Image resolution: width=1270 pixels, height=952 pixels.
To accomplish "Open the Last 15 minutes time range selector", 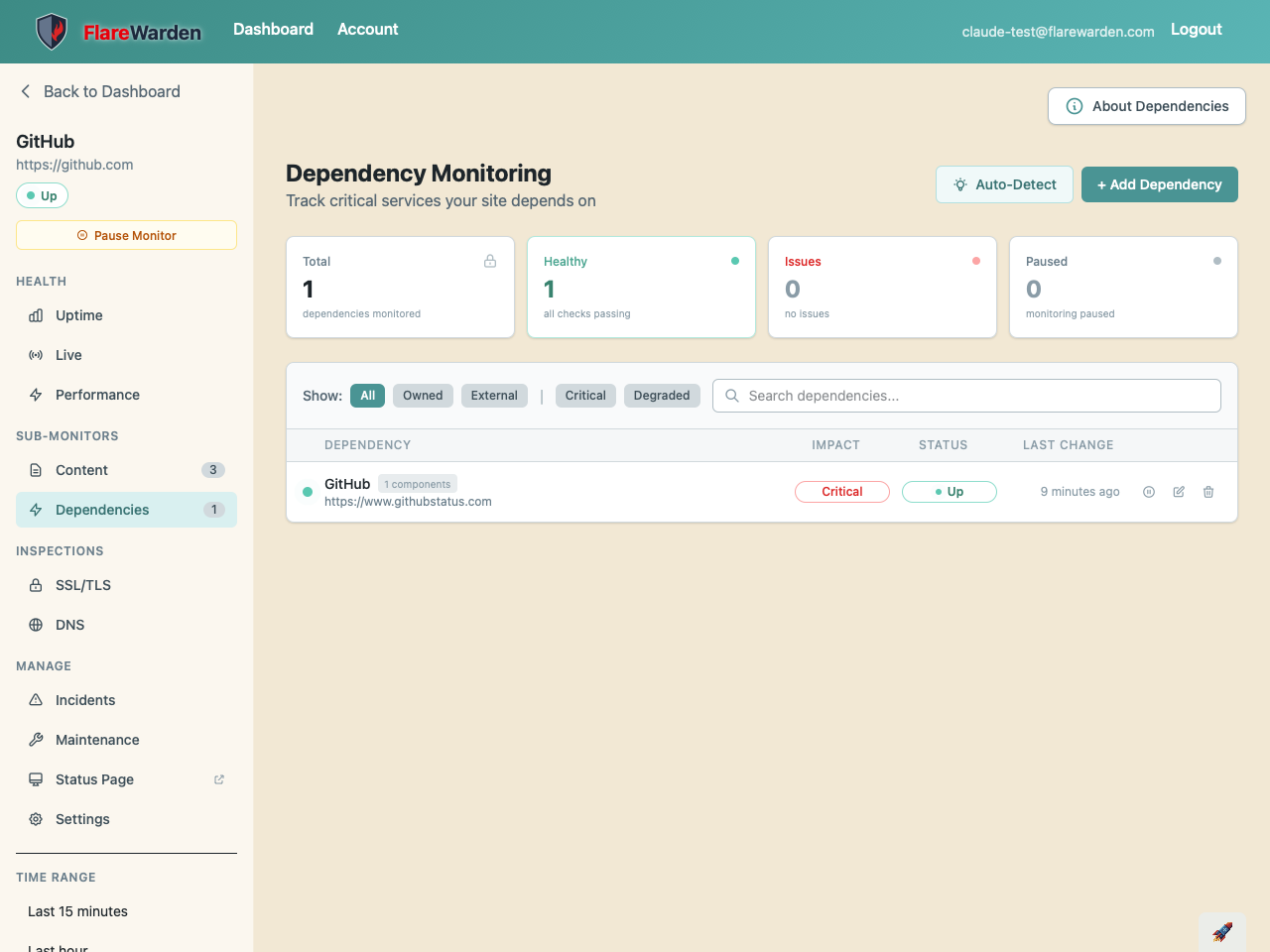I will 77,911.
